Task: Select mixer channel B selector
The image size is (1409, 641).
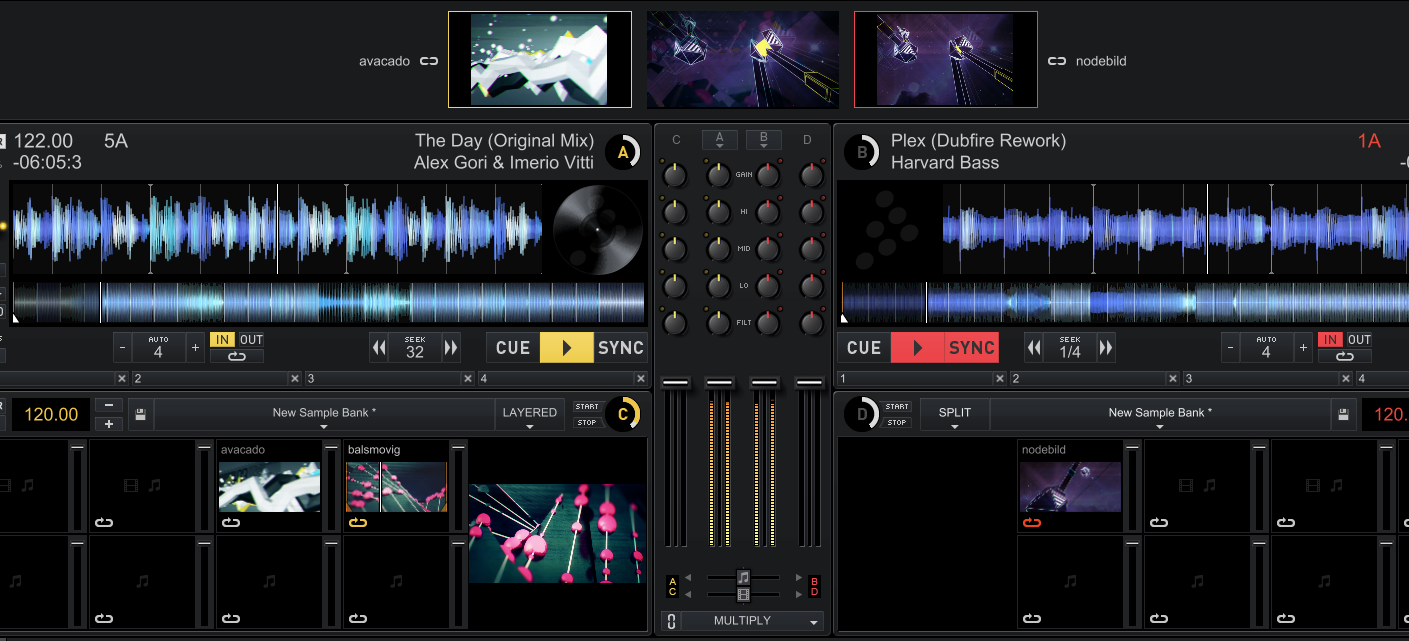Action: (764, 140)
